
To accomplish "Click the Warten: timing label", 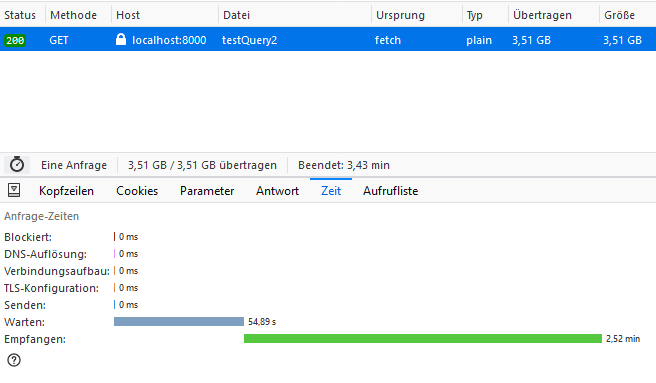I will 24,322.
